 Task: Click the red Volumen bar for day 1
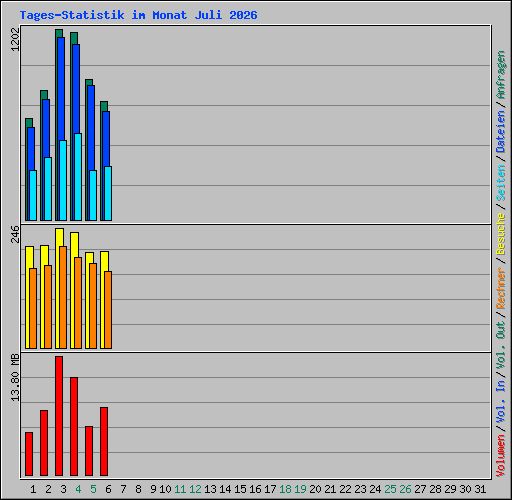tap(29, 454)
